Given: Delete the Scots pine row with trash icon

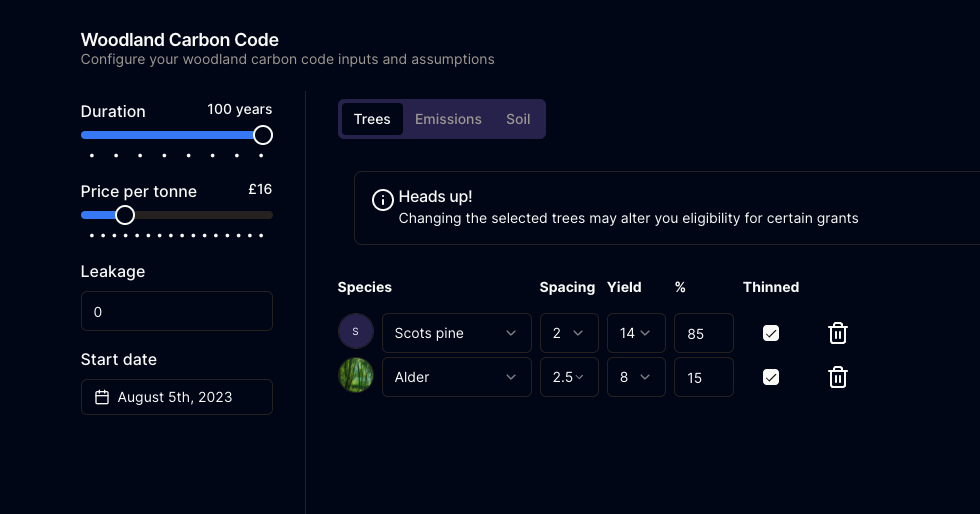Looking at the screenshot, I should [x=838, y=333].
